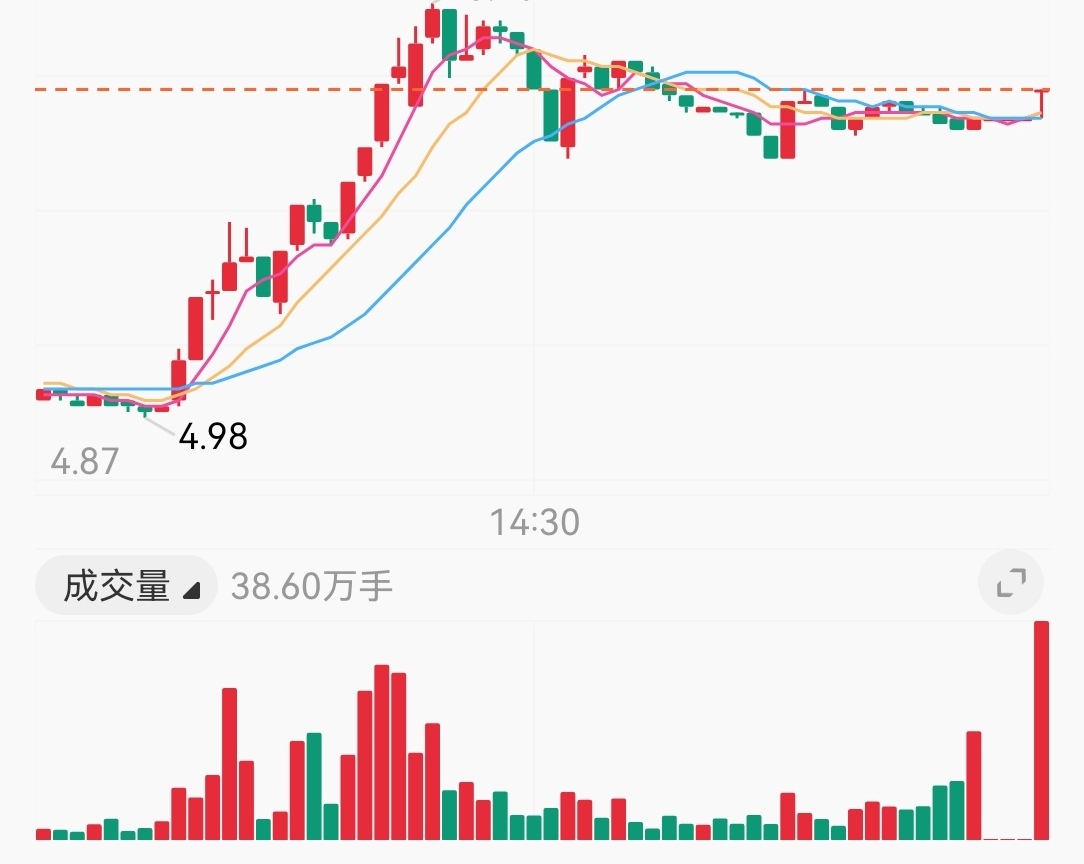Click the 14:30 time axis label
Viewport: 1084px width, 864px height.
[x=535, y=521]
